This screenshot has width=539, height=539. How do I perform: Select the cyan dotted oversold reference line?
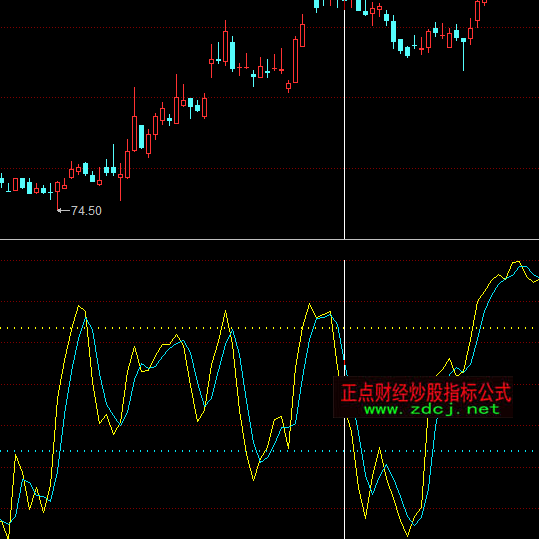270,451
